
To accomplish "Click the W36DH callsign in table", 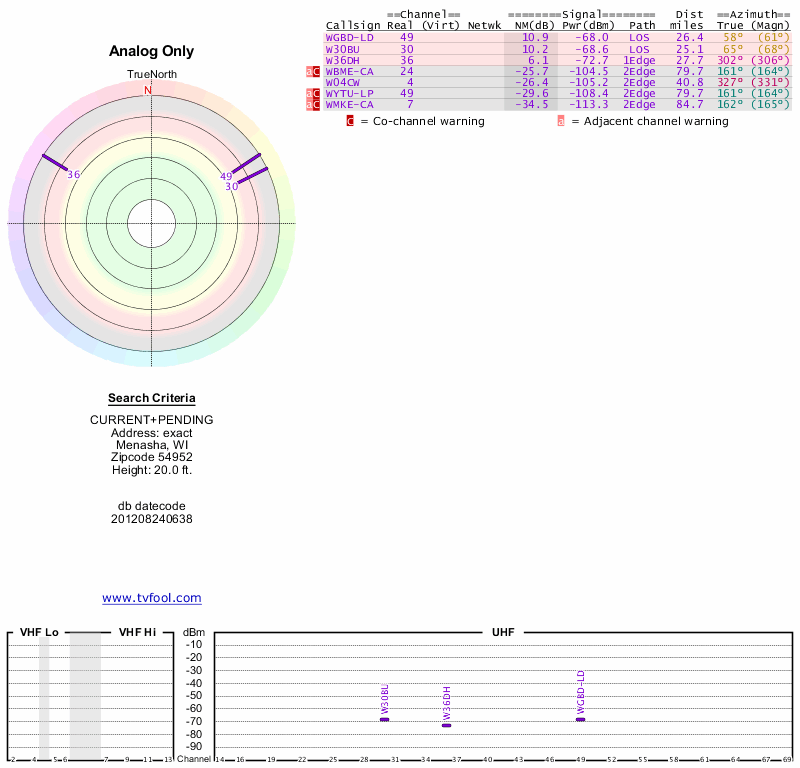I will point(342,61).
